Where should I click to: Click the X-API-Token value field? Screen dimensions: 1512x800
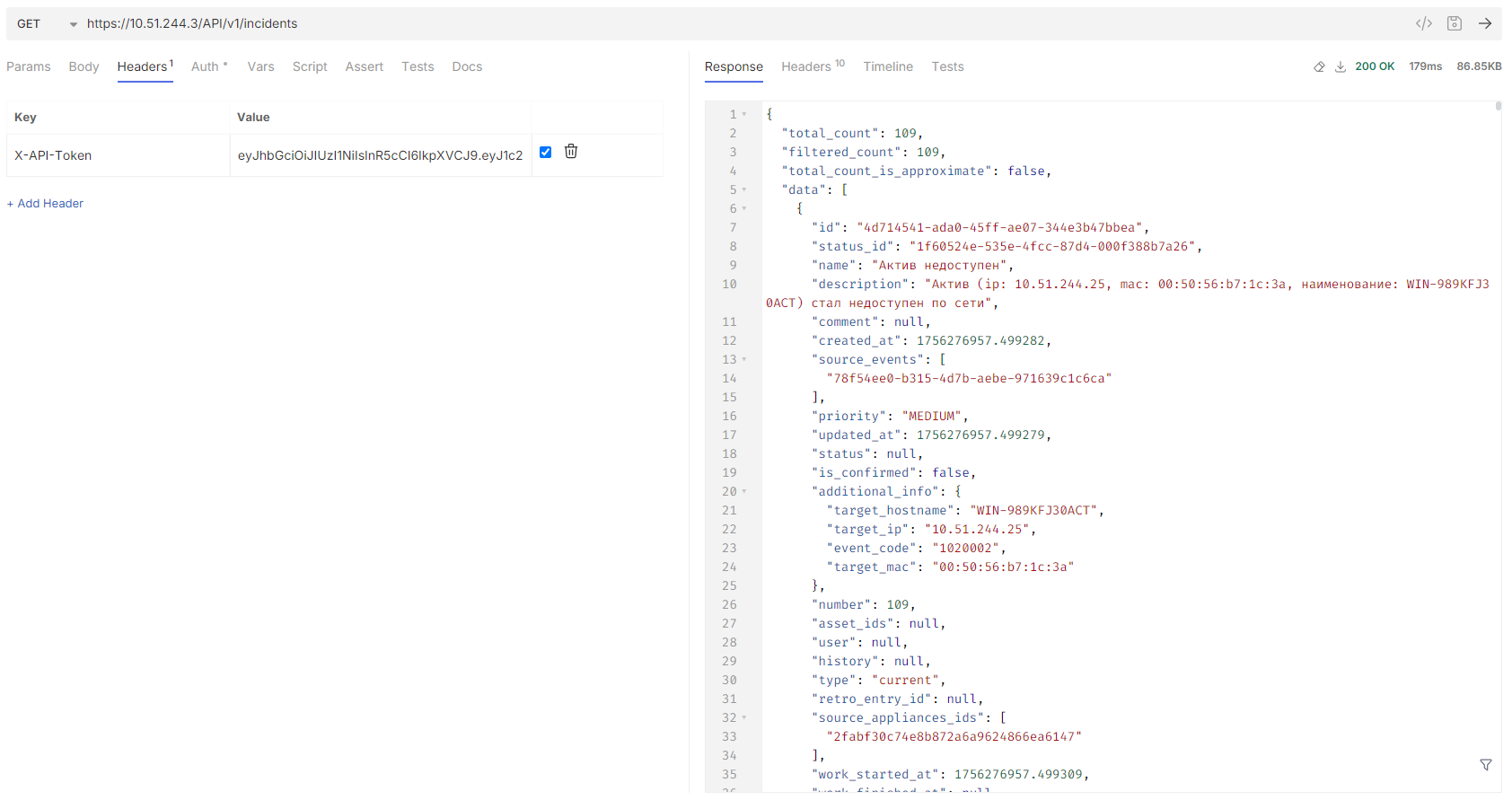[x=380, y=155]
